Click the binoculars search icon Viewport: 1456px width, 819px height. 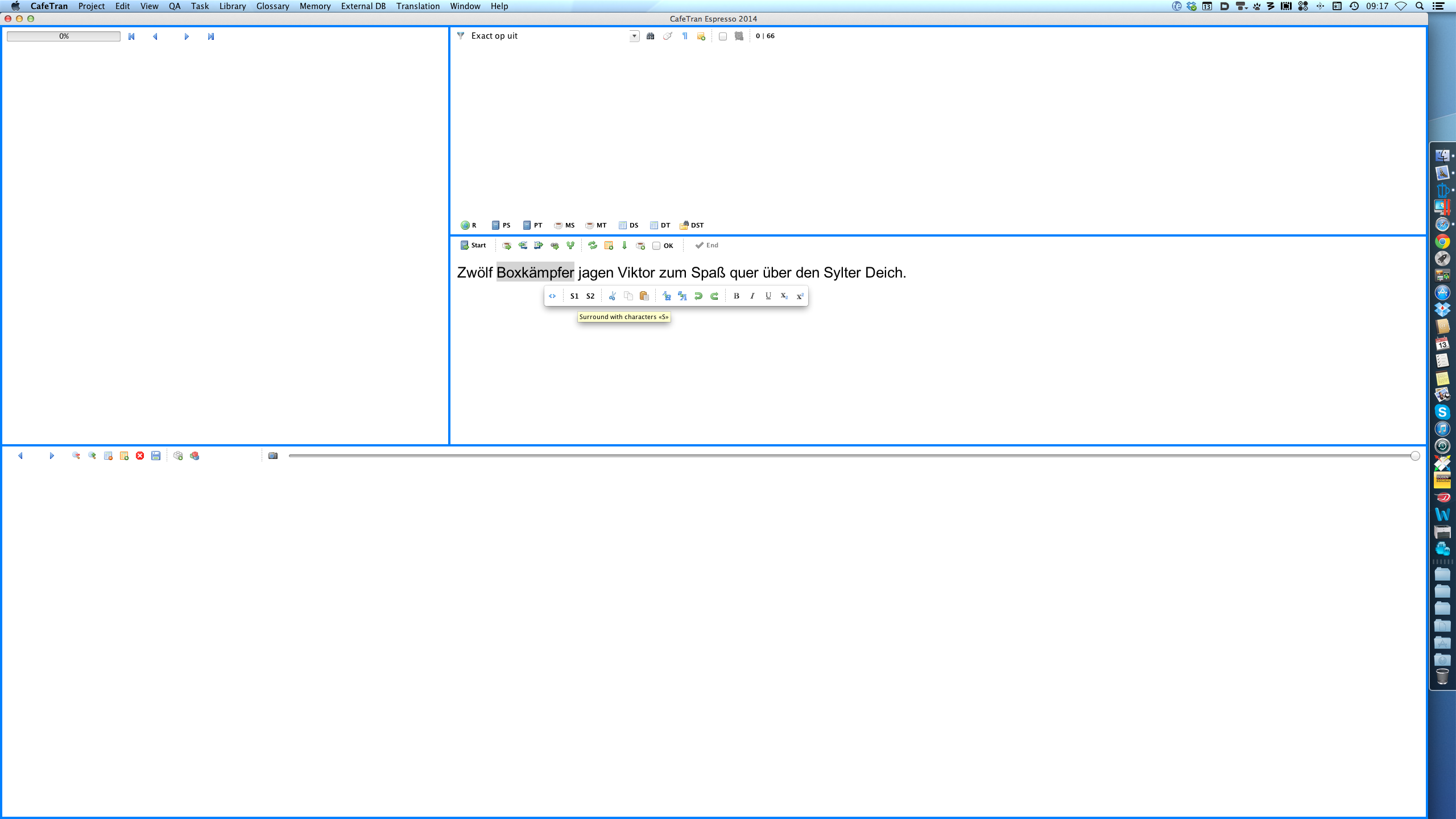(x=650, y=36)
